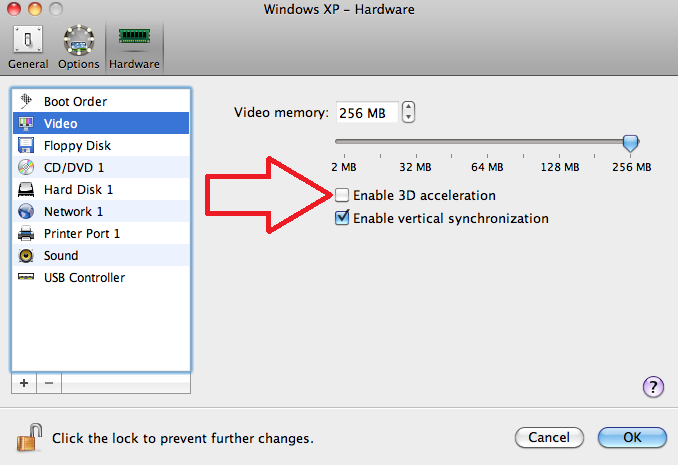This screenshot has height=465, width=678.
Task: Open help with the question mark button
Action: tap(653, 386)
